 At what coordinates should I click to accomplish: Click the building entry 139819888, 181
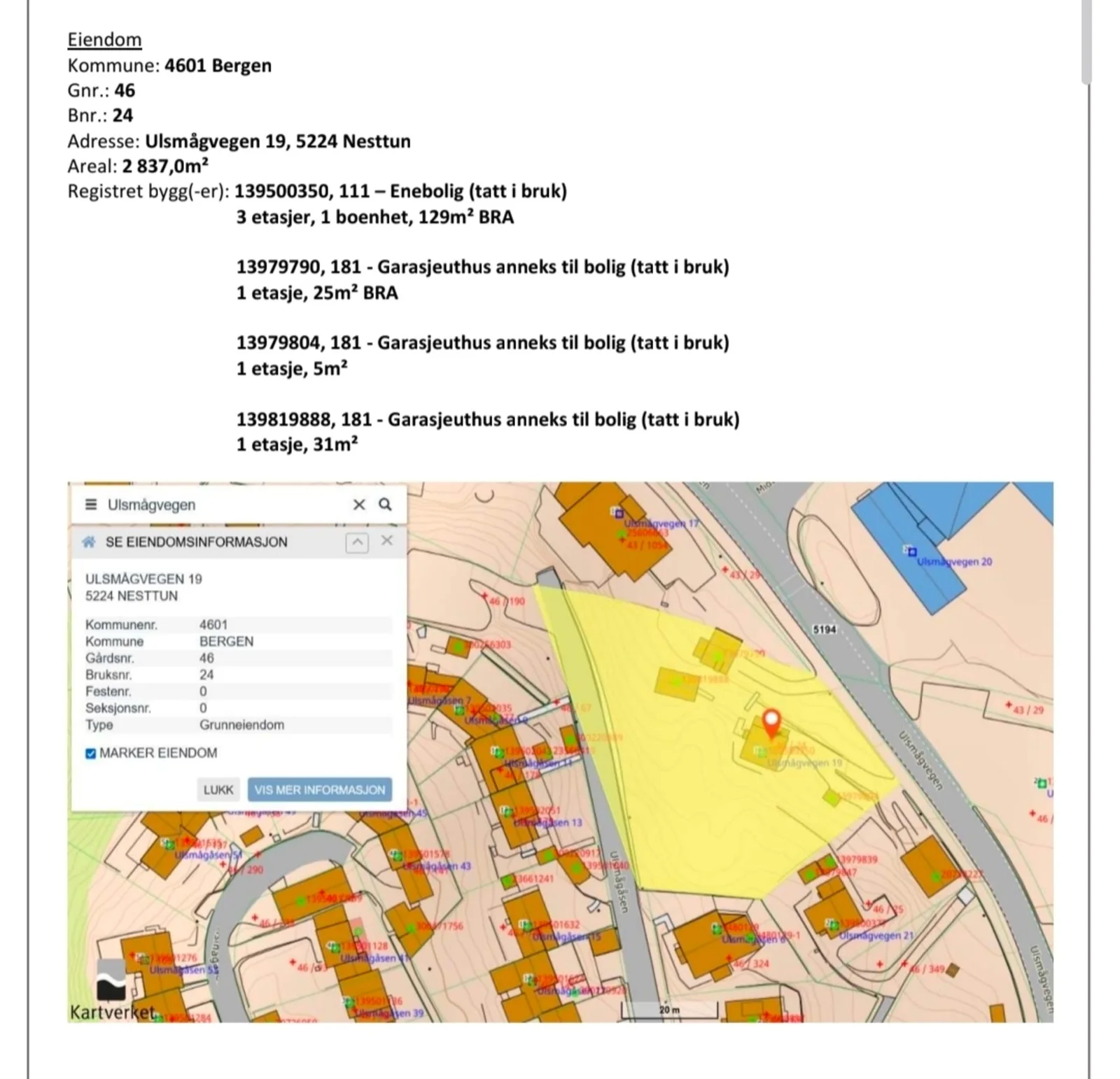(487, 419)
